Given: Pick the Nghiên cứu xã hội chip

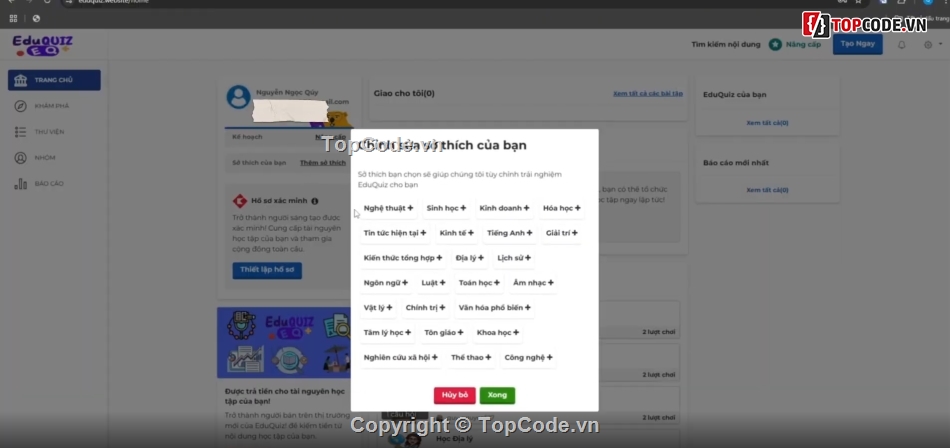Looking at the screenshot, I should pyautogui.click(x=400, y=358).
